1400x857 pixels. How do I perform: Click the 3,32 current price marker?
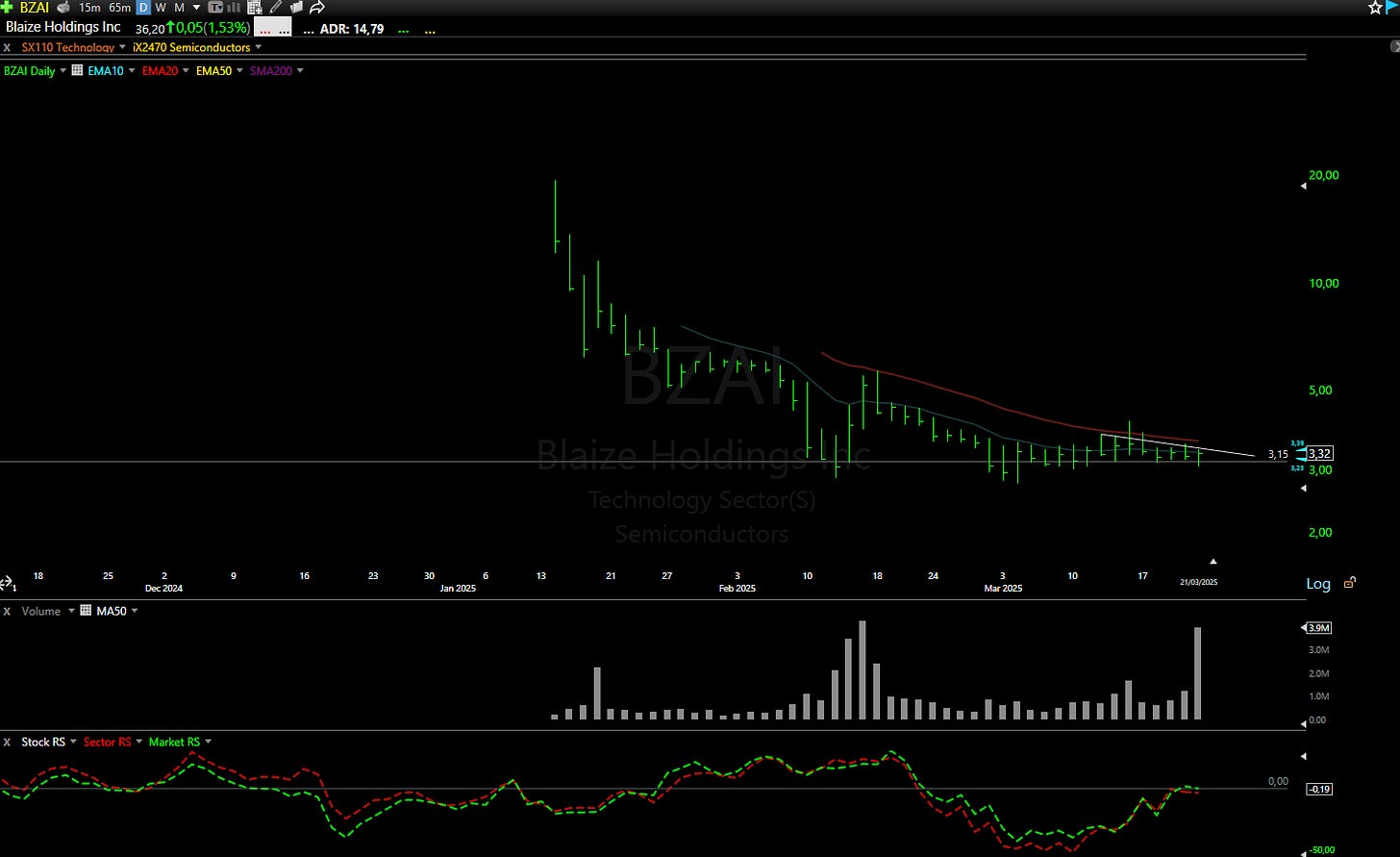click(1320, 454)
